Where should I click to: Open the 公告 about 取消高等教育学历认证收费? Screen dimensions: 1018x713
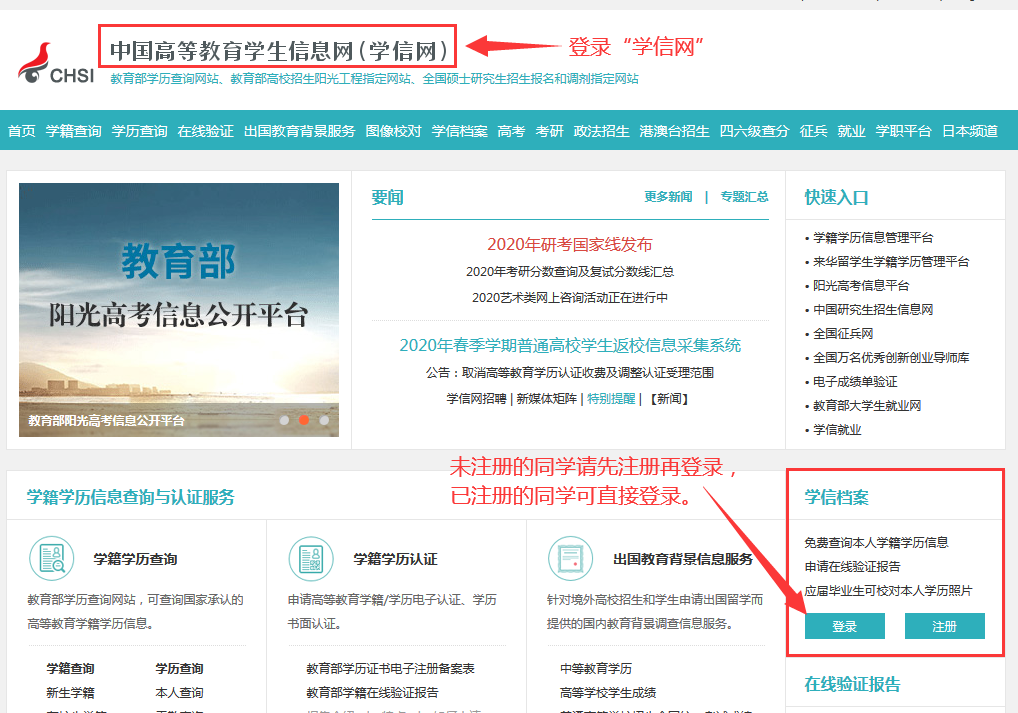coord(569,373)
